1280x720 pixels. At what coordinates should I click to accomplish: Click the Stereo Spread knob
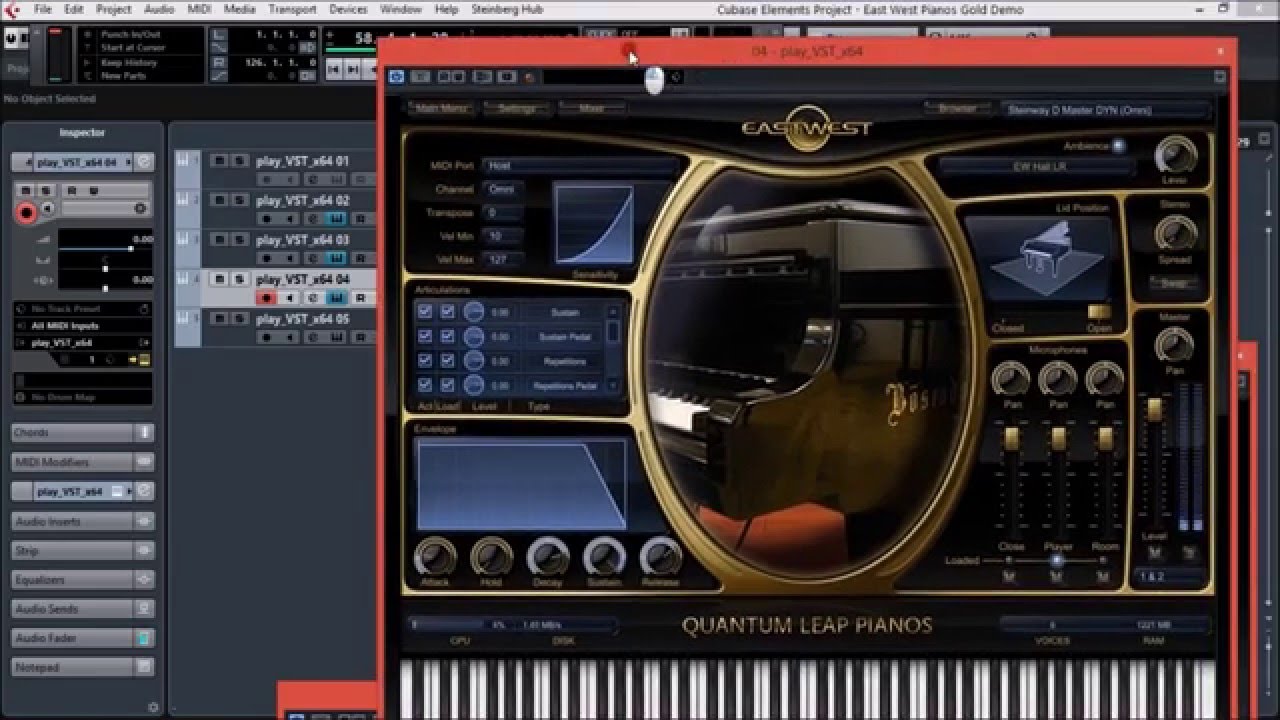coord(1174,232)
